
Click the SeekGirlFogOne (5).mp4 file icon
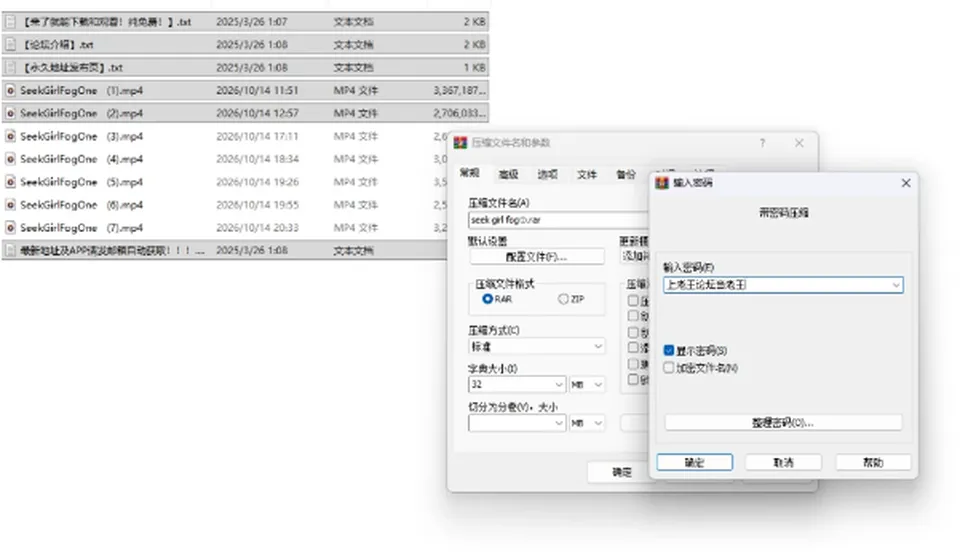10,182
